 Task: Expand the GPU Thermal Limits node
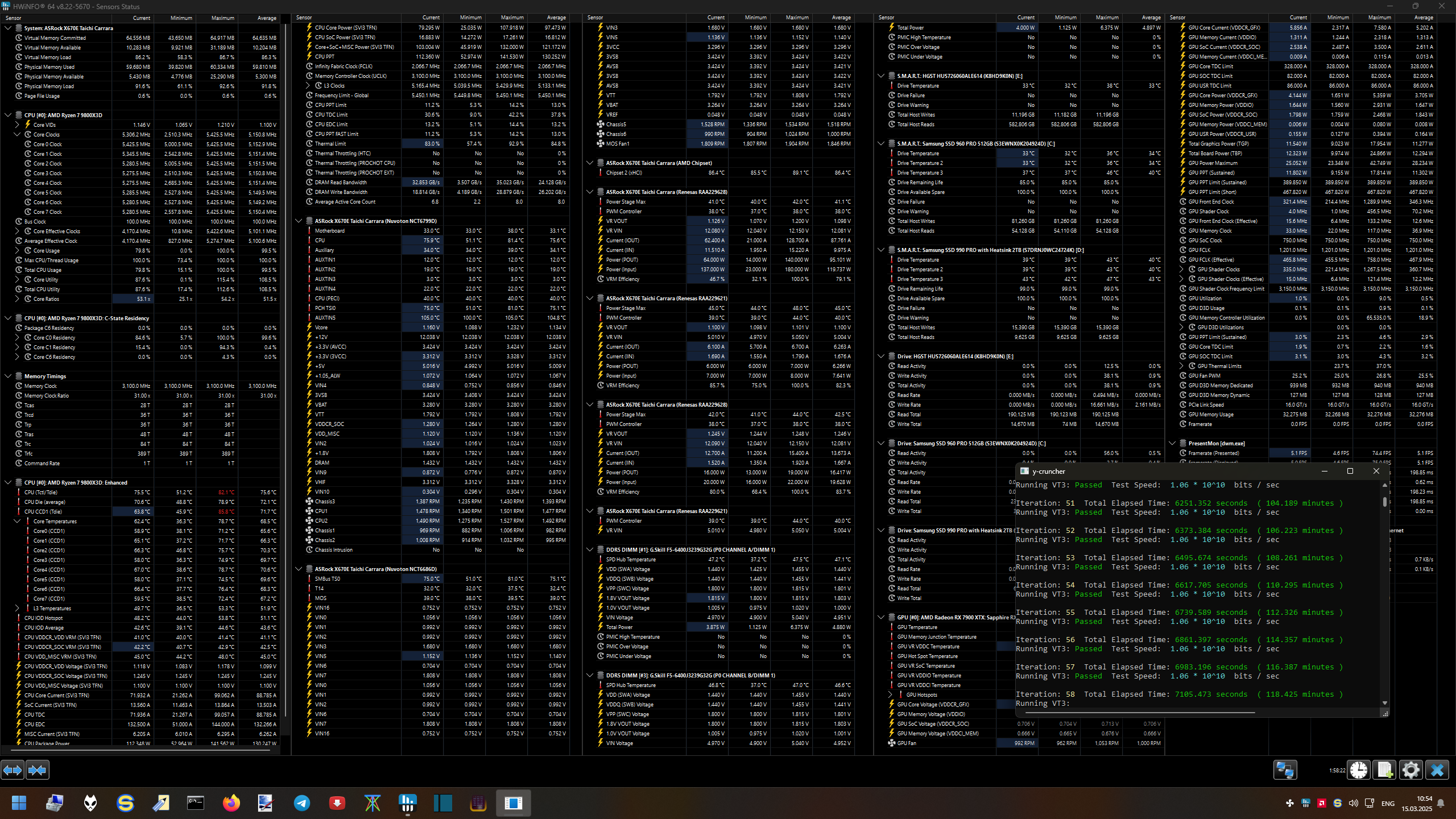click(1181, 366)
